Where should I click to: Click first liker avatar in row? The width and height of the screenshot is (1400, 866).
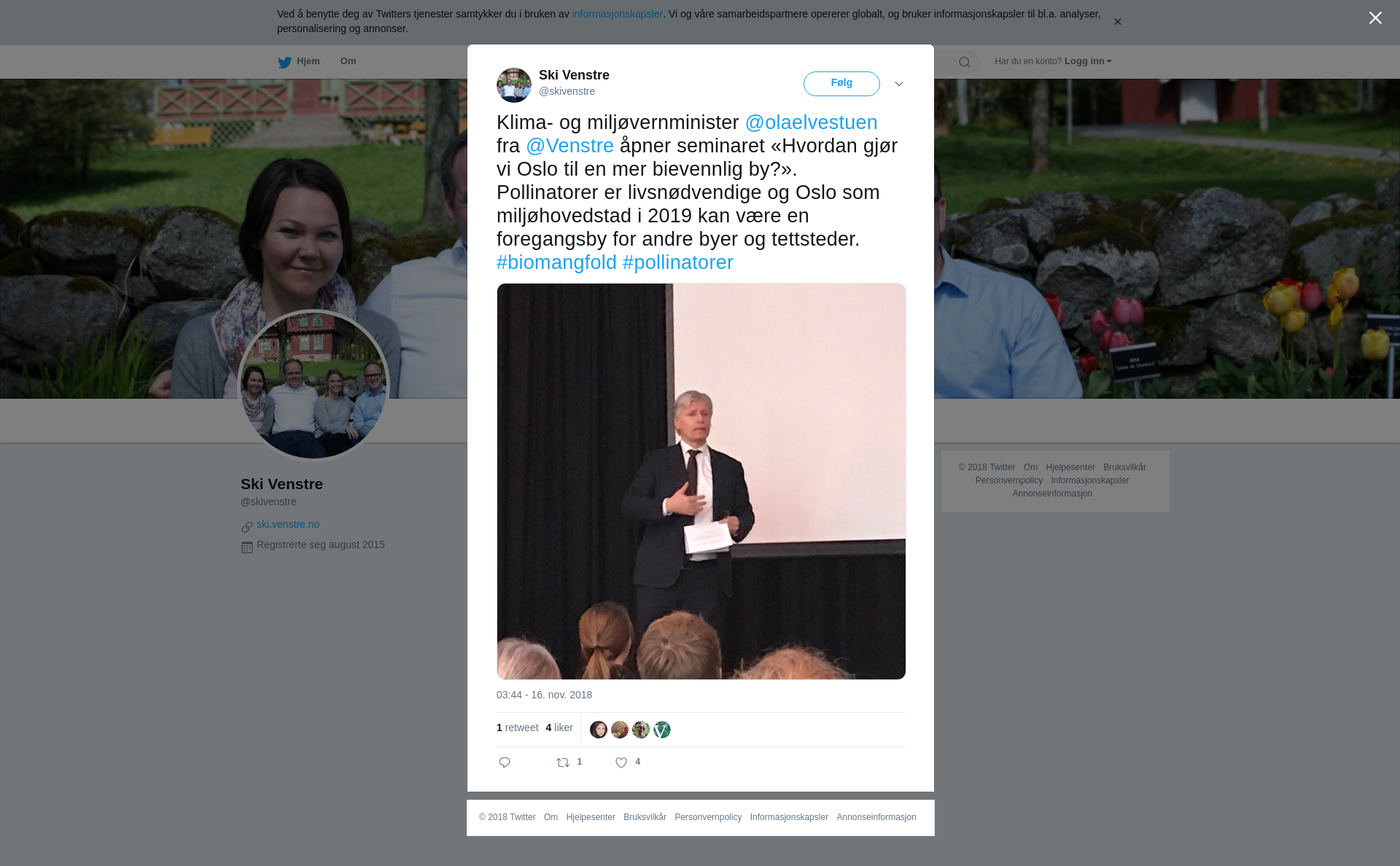(x=599, y=730)
